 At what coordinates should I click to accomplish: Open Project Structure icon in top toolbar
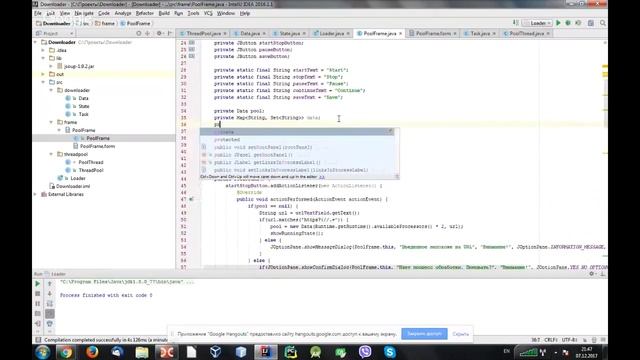[591, 23]
